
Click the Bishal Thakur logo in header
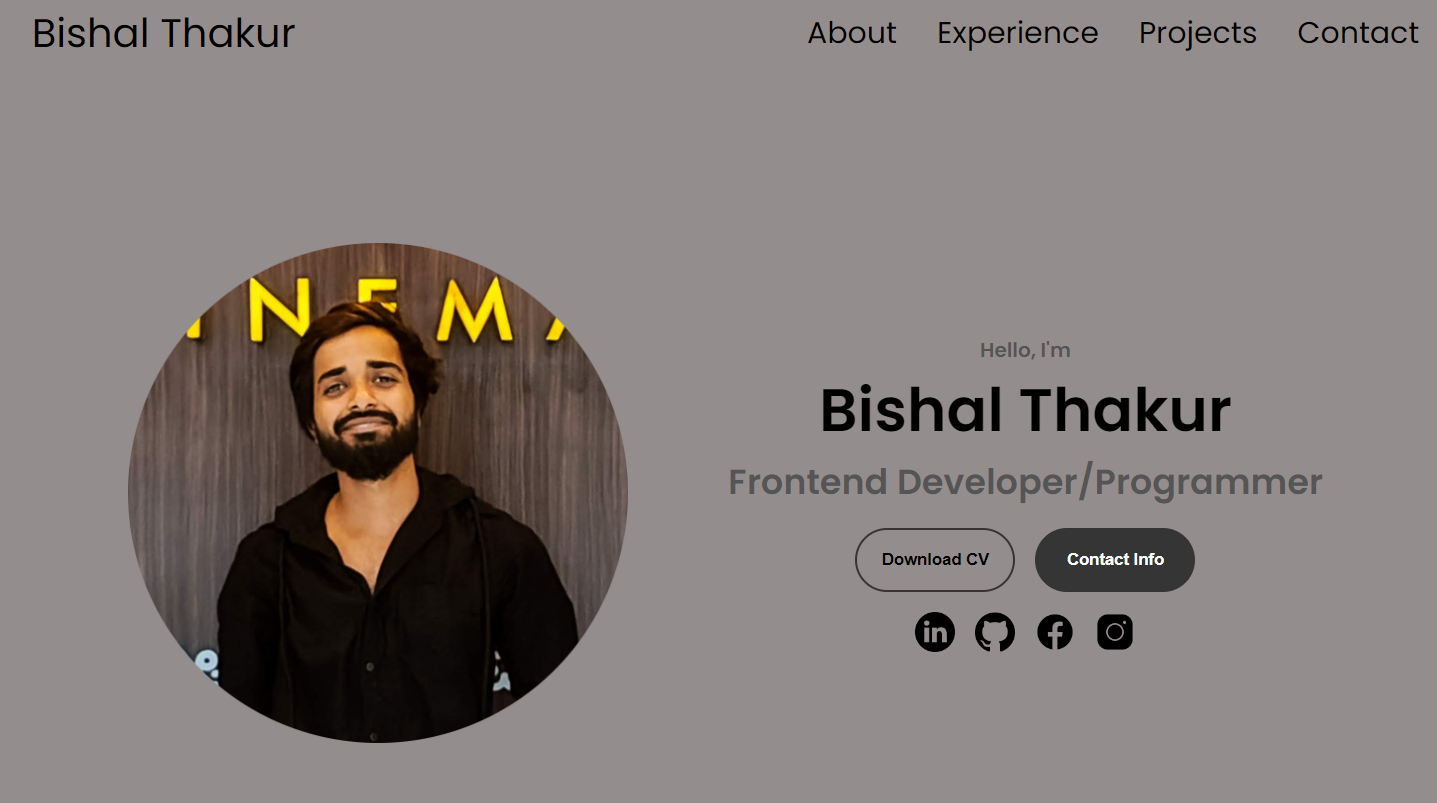point(164,33)
